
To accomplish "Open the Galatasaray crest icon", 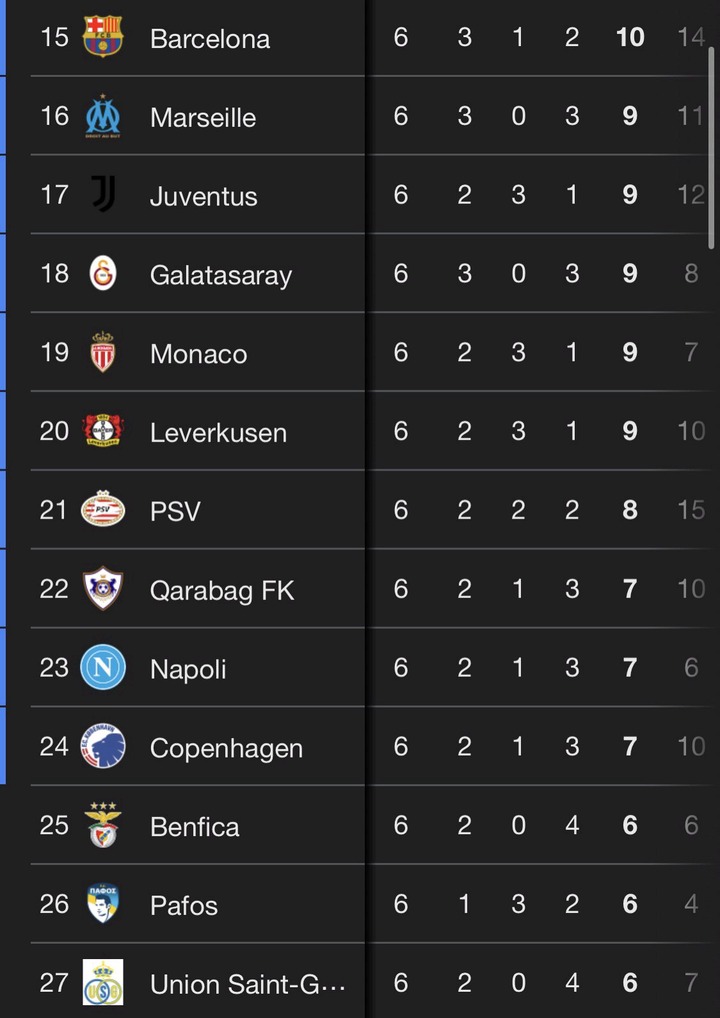I will (103, 273).
